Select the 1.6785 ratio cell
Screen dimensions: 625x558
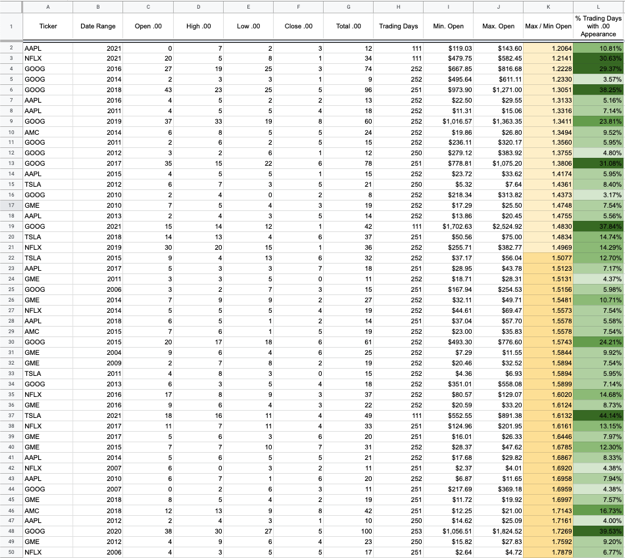click(x=548, y=447)
